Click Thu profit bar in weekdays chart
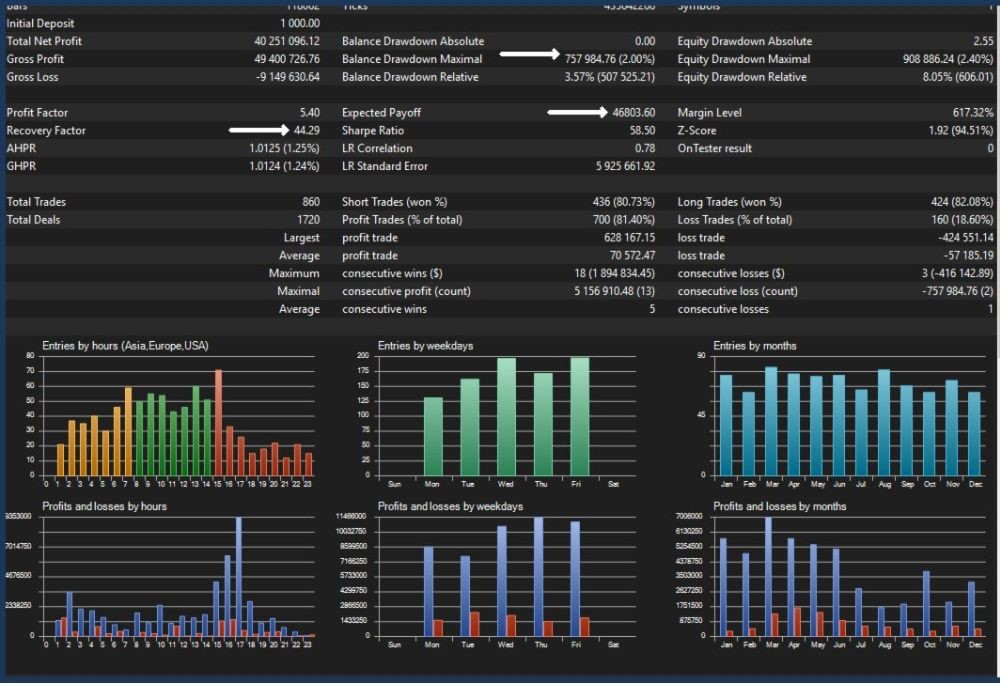This screenshot has height=686, width=1000. (x=539, y=576)
